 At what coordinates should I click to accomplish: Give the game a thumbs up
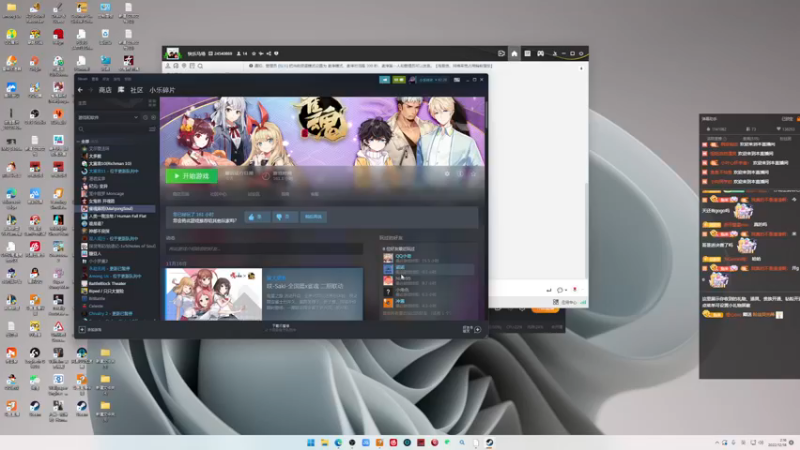(257, 217)
